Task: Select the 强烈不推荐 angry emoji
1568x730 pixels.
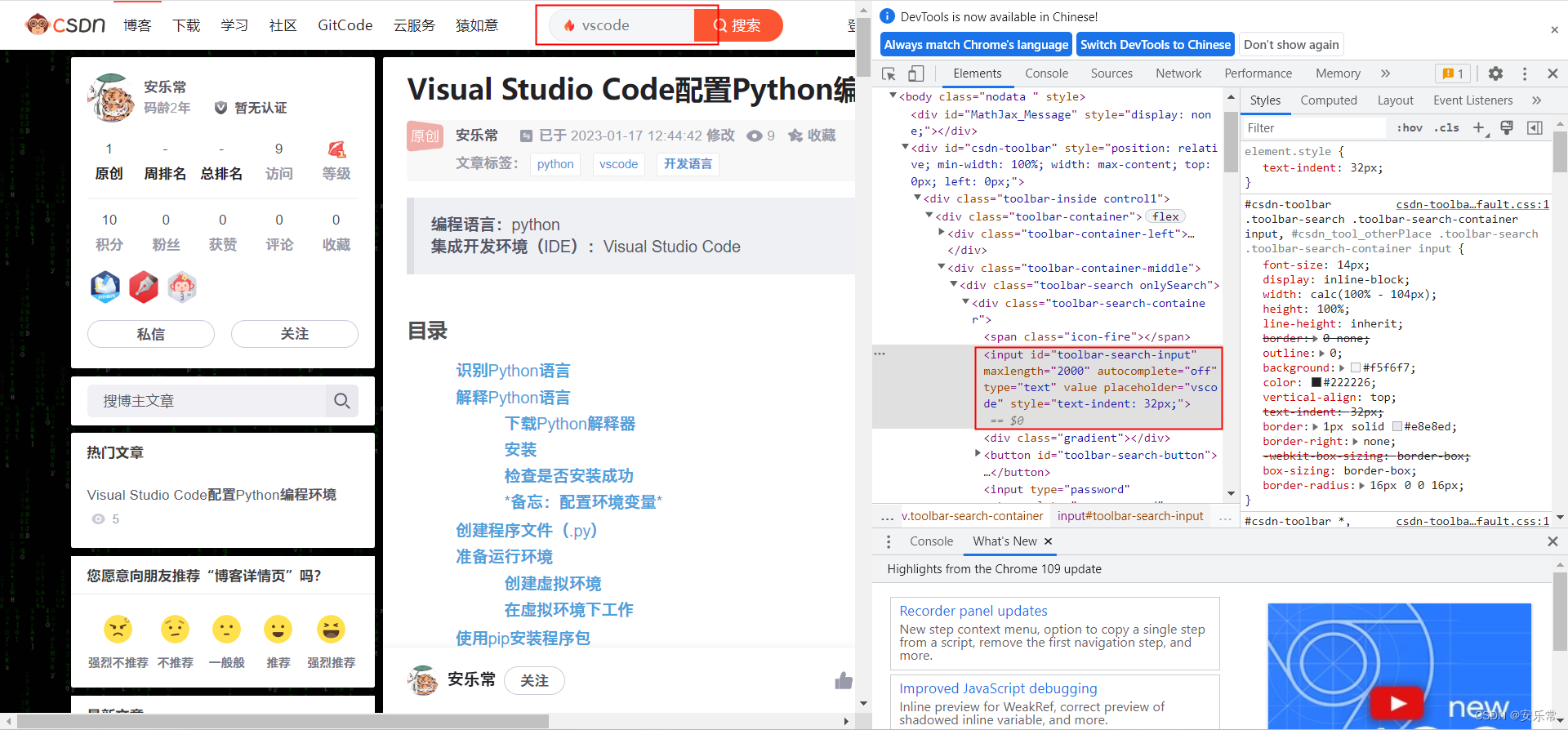Action: (118, 629)
